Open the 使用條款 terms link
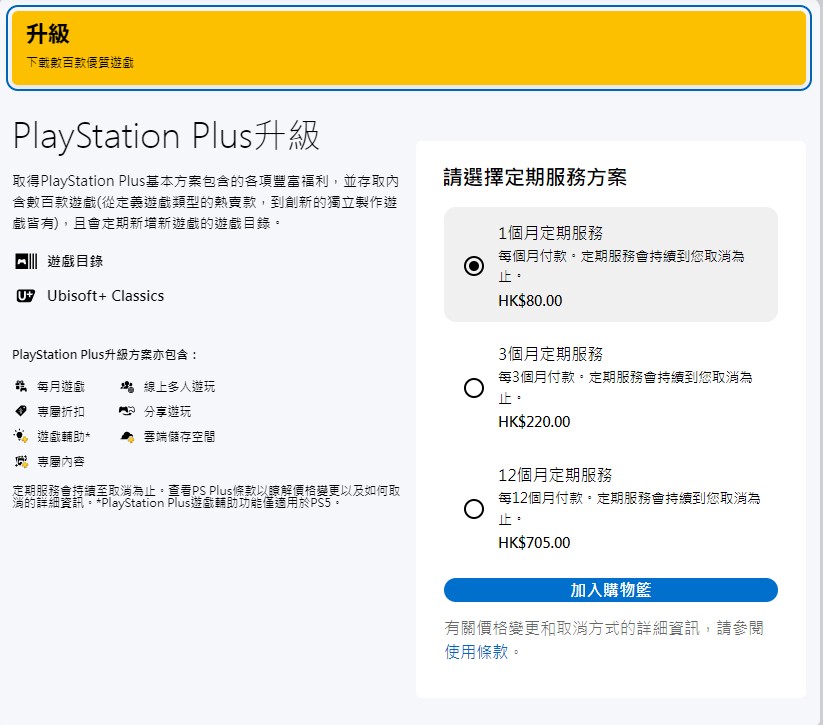The height and width of the screenshot is (725, 823). click(476, 651)
